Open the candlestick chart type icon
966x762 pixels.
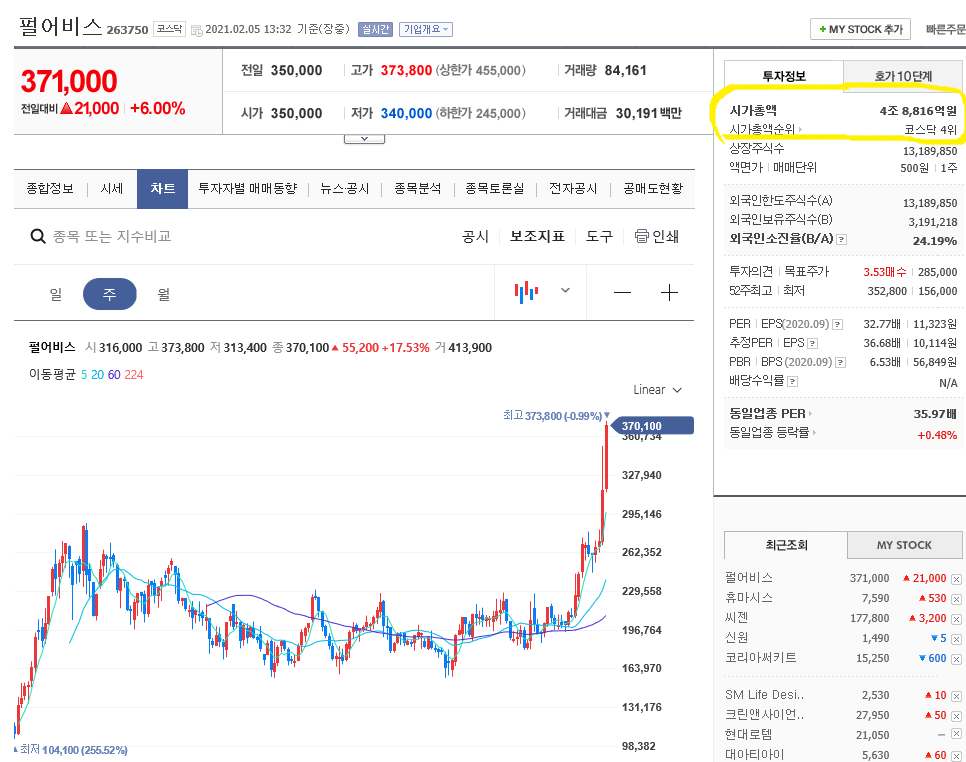pyautogui.click(x=526, y=292)
